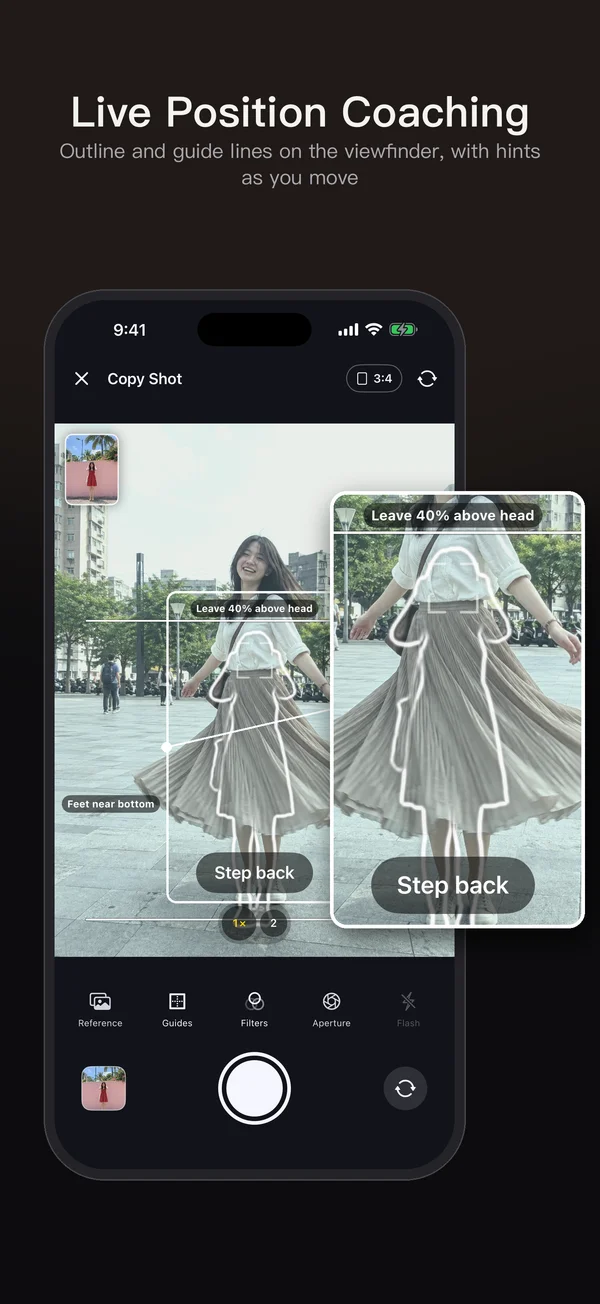Tap the cellular signal bars
600x1304 pixels.
[x=348, y=330]
